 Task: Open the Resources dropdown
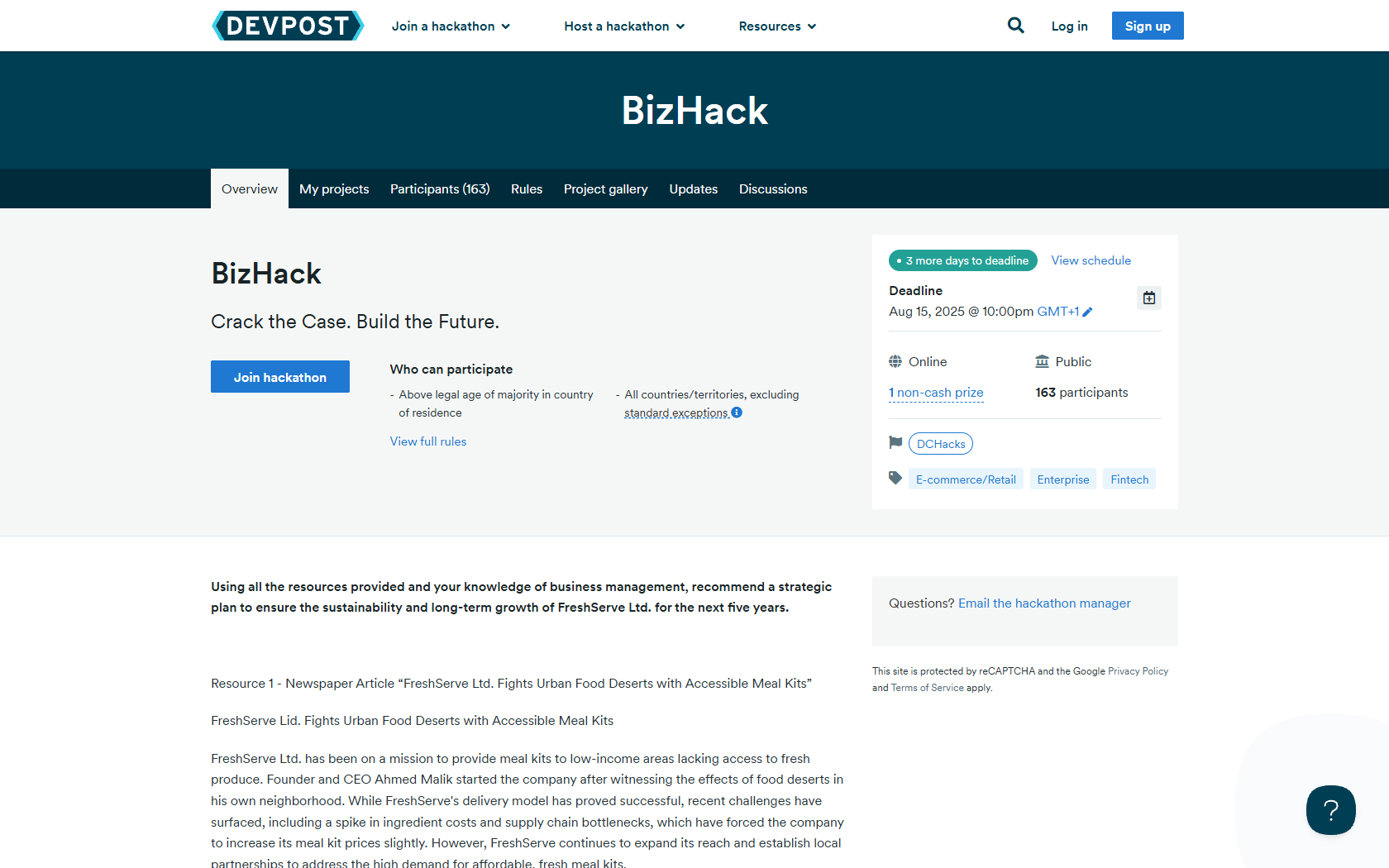click(x=777, y=26)
